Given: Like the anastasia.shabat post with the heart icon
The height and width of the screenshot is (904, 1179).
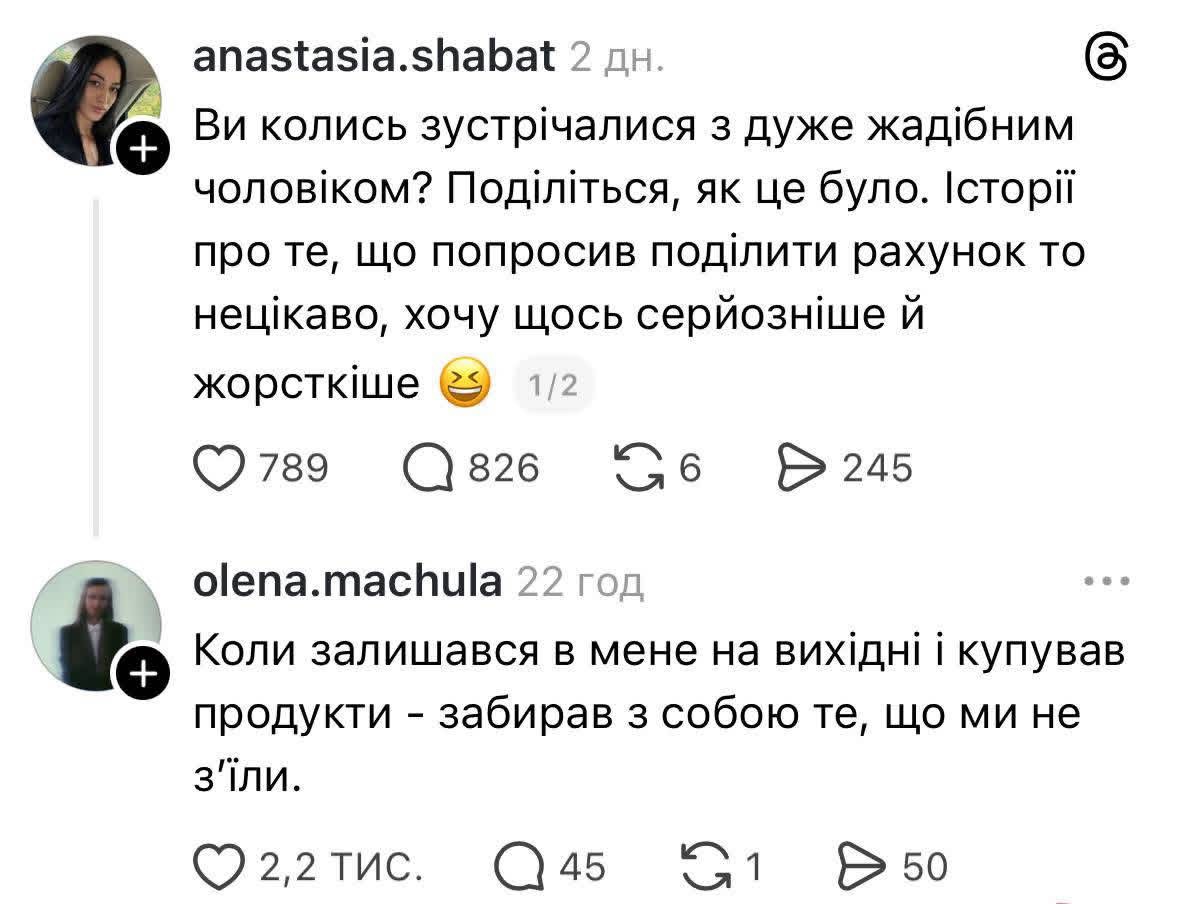Looking at the screenshot, I should [x=220, y=468].
